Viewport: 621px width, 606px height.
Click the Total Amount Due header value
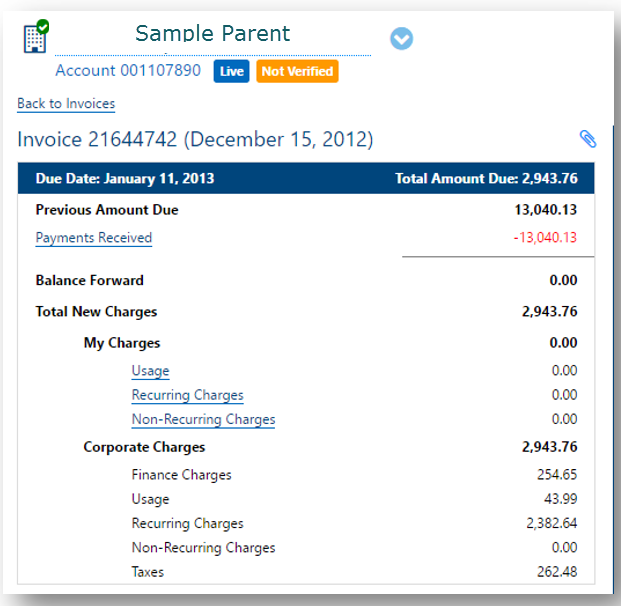point(486,179)
